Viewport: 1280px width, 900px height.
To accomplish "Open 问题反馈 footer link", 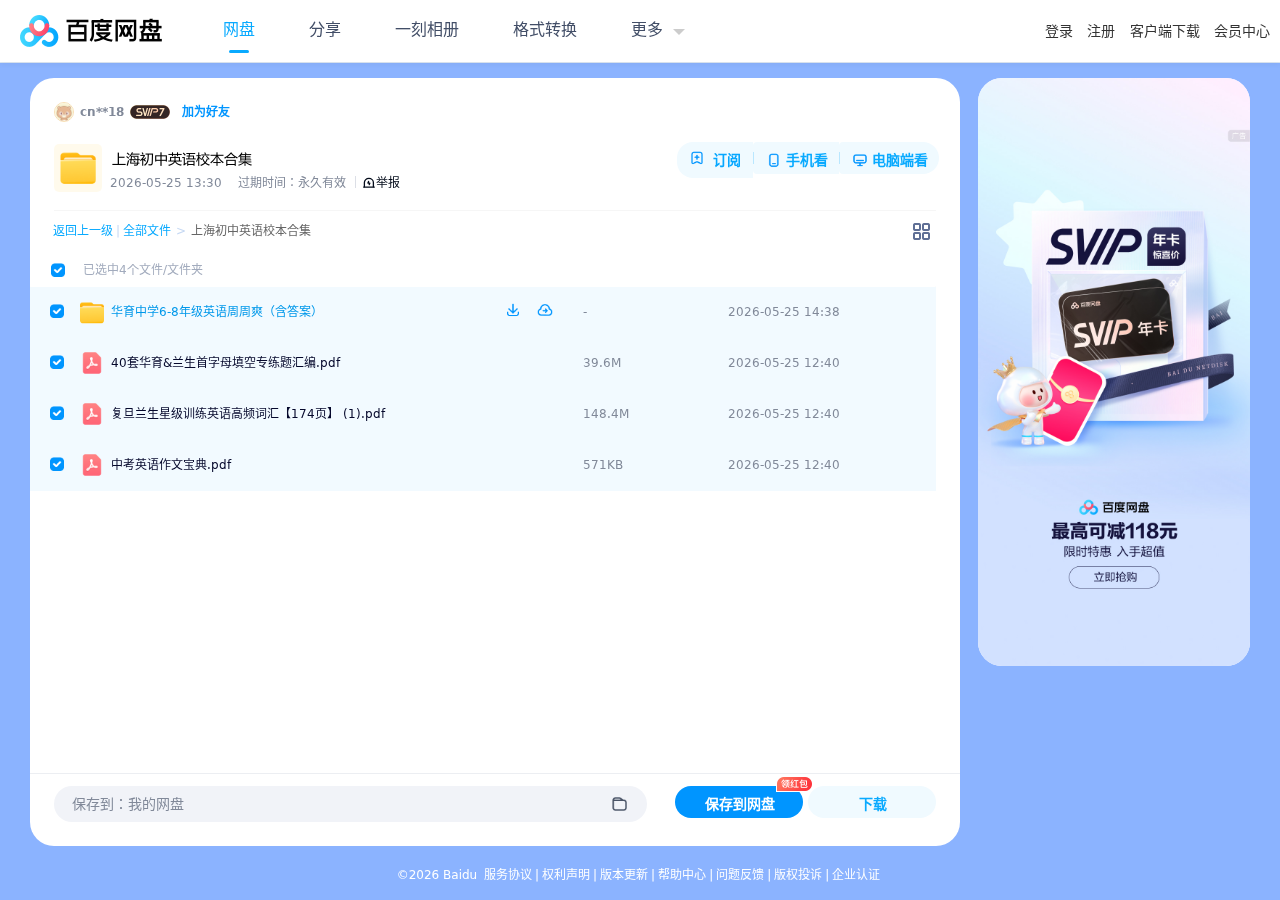I will point(740,875).
